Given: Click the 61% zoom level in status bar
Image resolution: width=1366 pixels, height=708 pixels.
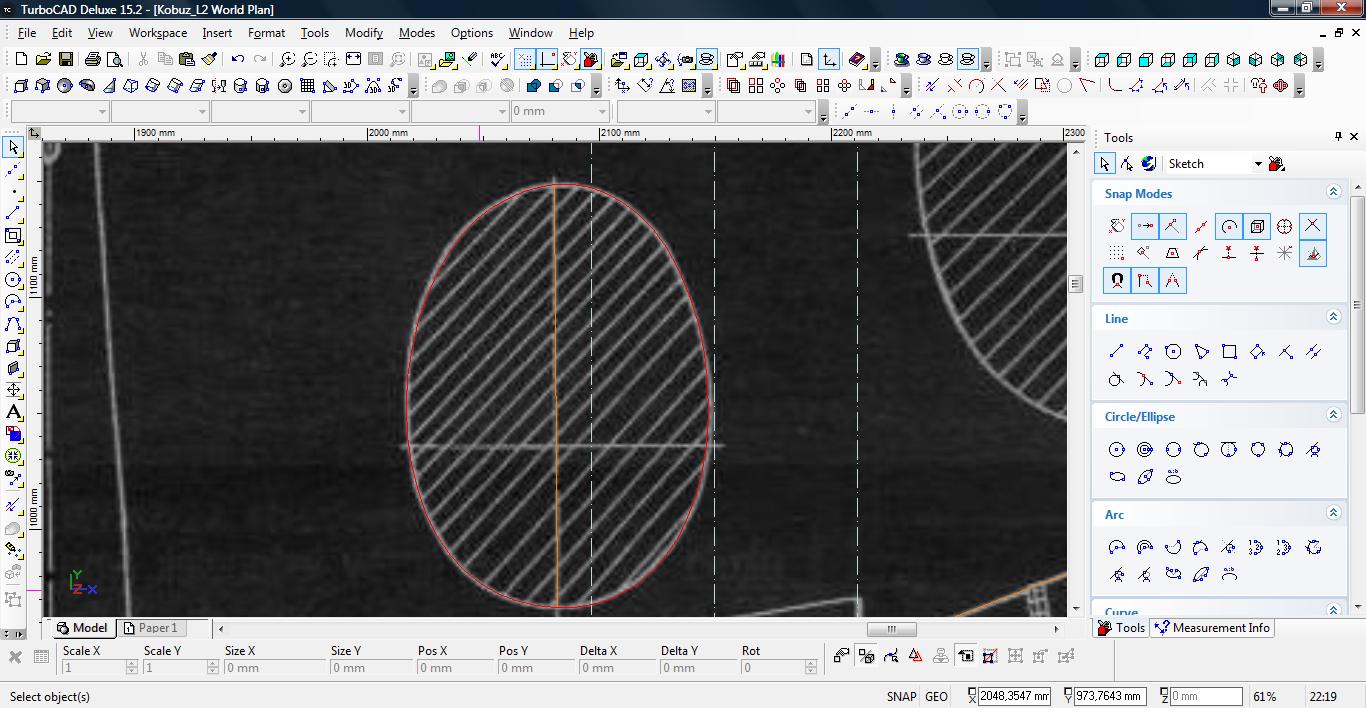Looking at the screenshot, I should coord(1265,697).
